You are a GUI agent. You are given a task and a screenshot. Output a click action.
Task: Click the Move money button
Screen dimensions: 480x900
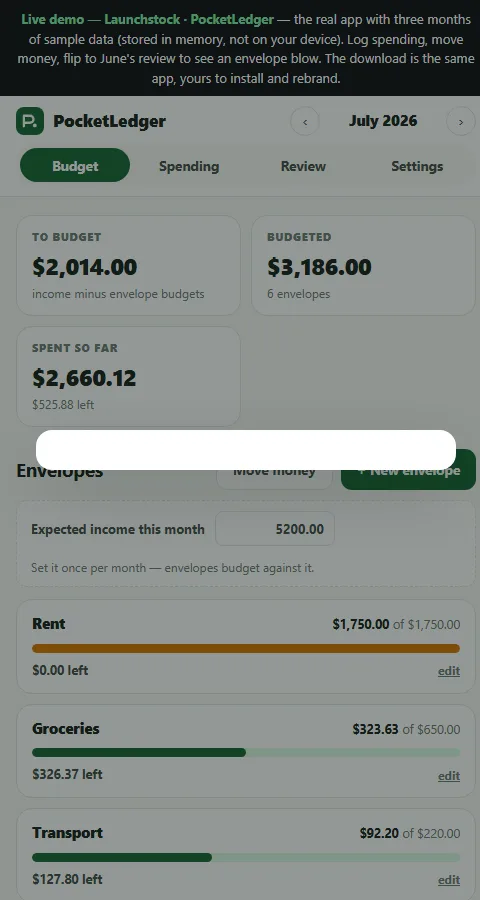(274, 471)
